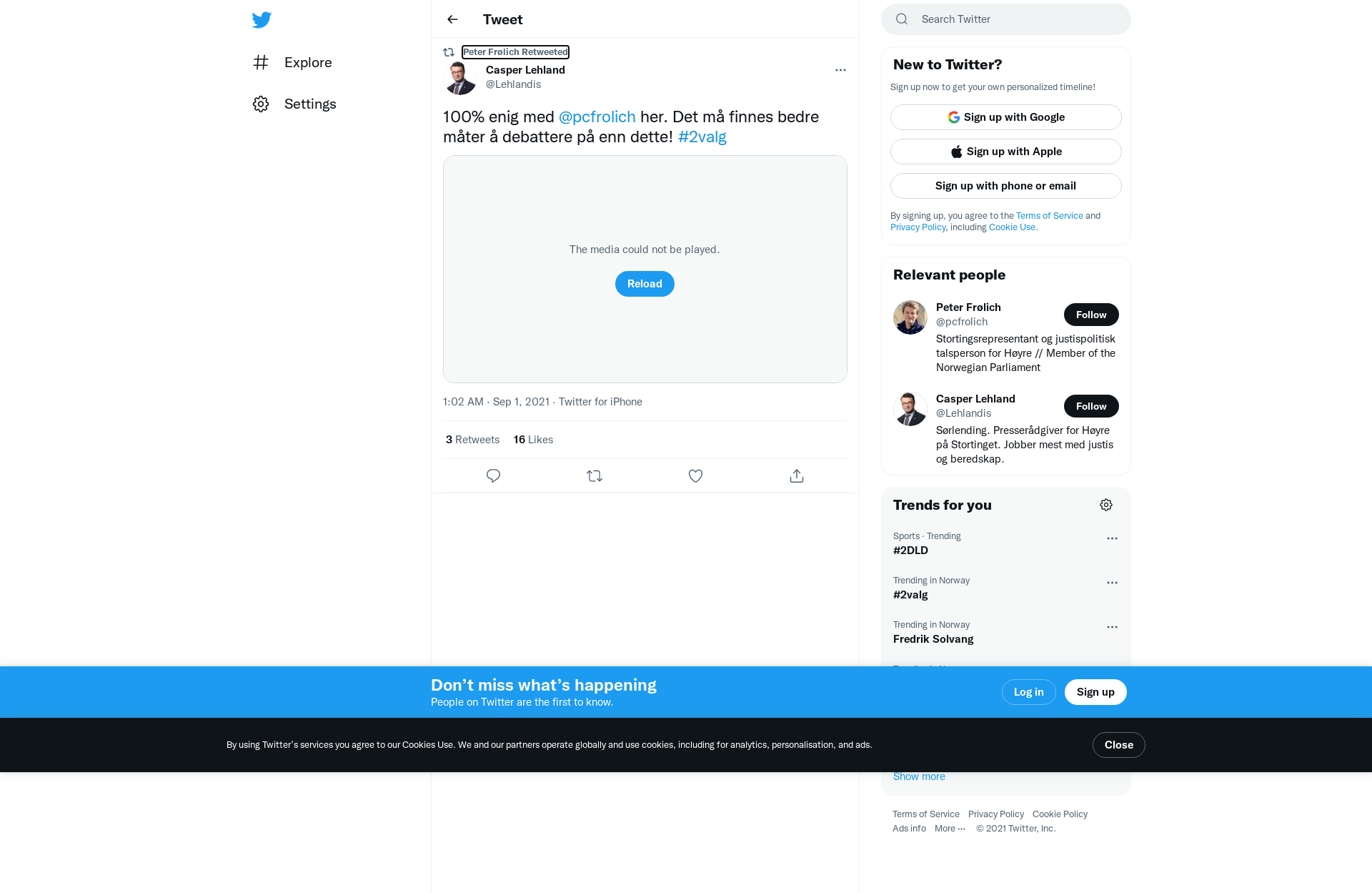1372x893 pixels.
Task: Expand options for #2DLD trend
Action: tap(1112, 538)
